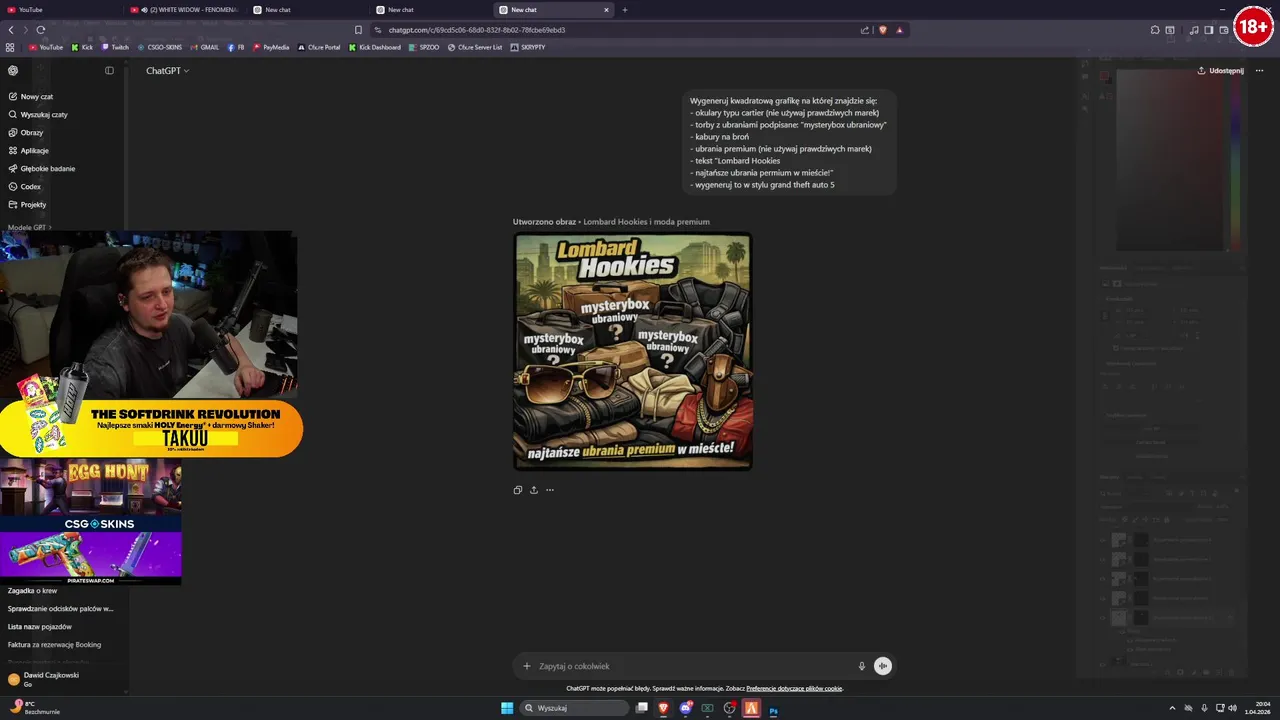Open Głębokie badanie
The image size is (1280, 720).
point(42,169)
